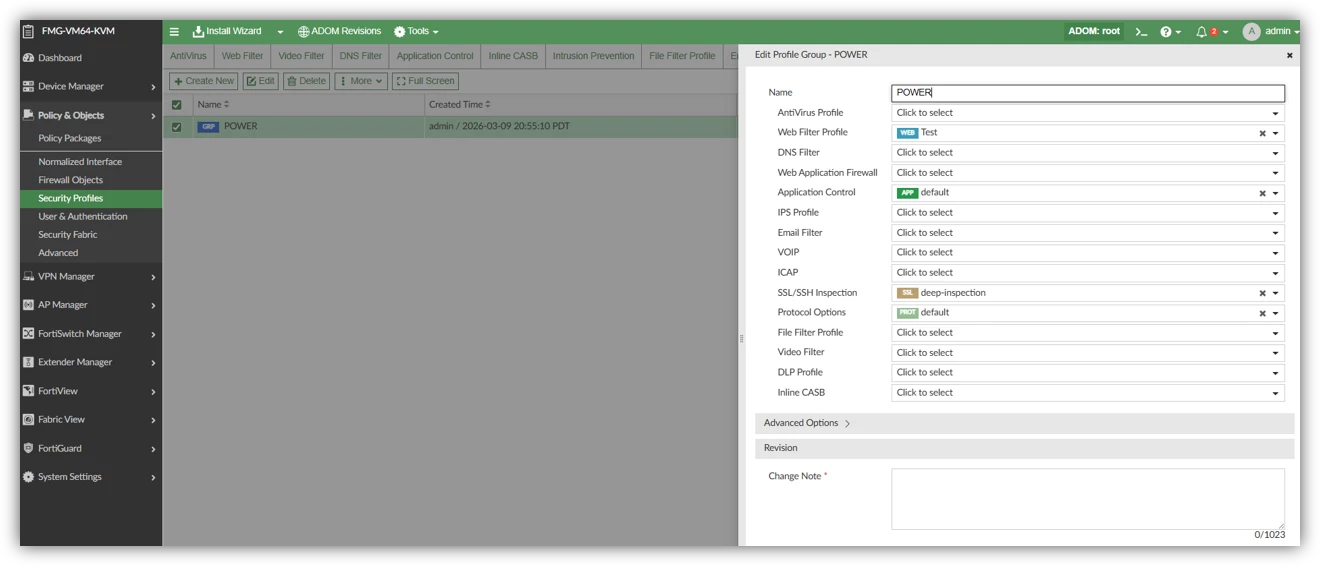This screenshot has width=1320, height=566.
Task: Click the GRP icon of POWER row
Action: (208, 127)
